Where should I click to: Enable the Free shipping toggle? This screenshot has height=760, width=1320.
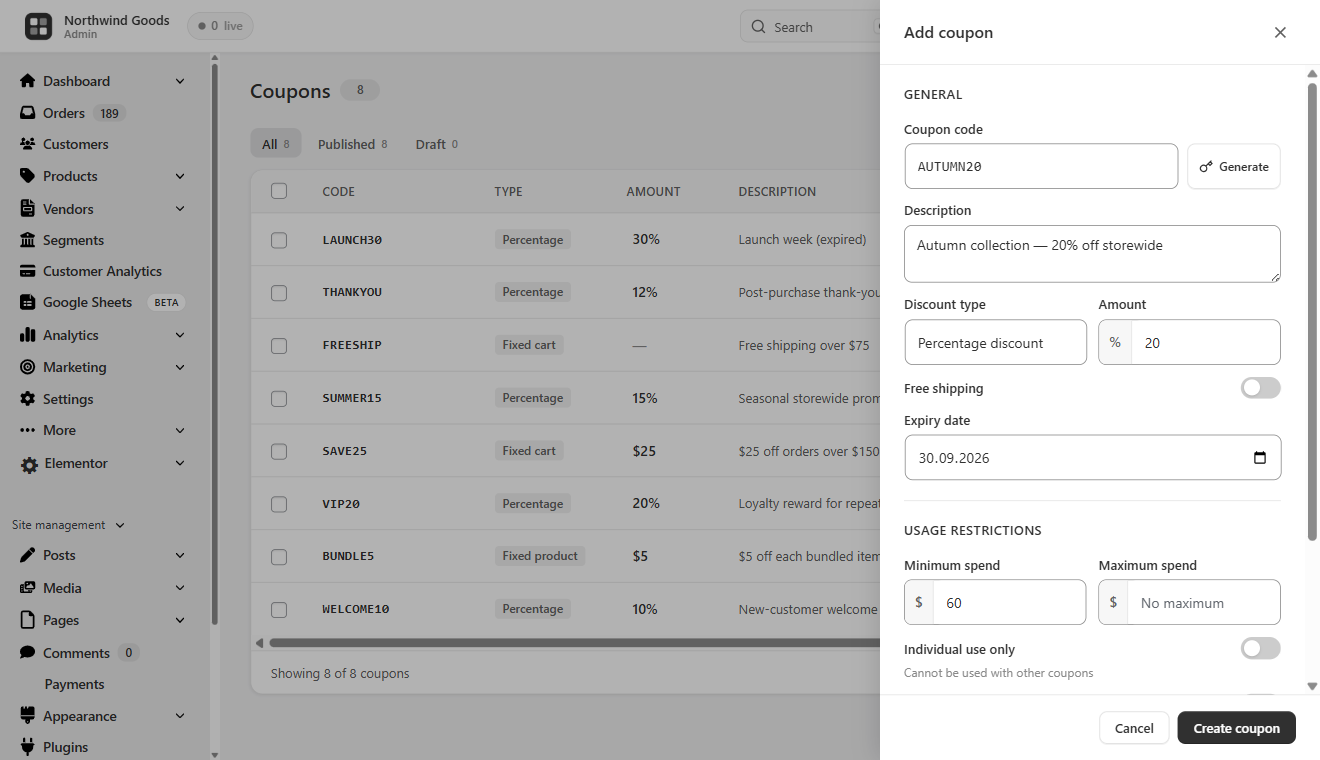[1260, 388]
